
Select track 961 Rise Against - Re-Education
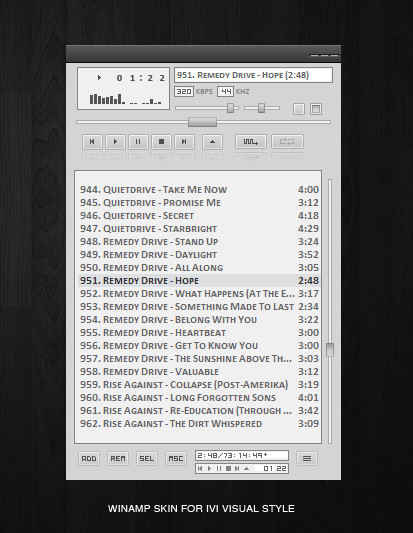(200, 411)
